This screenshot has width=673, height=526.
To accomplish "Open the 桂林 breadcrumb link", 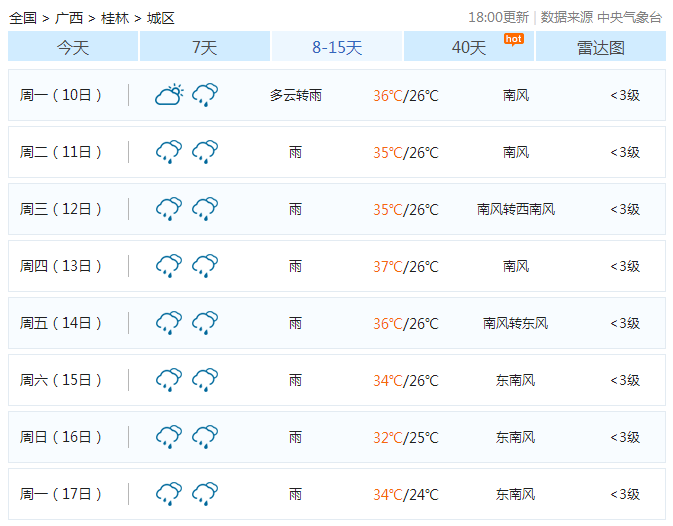I will (115, 18).
